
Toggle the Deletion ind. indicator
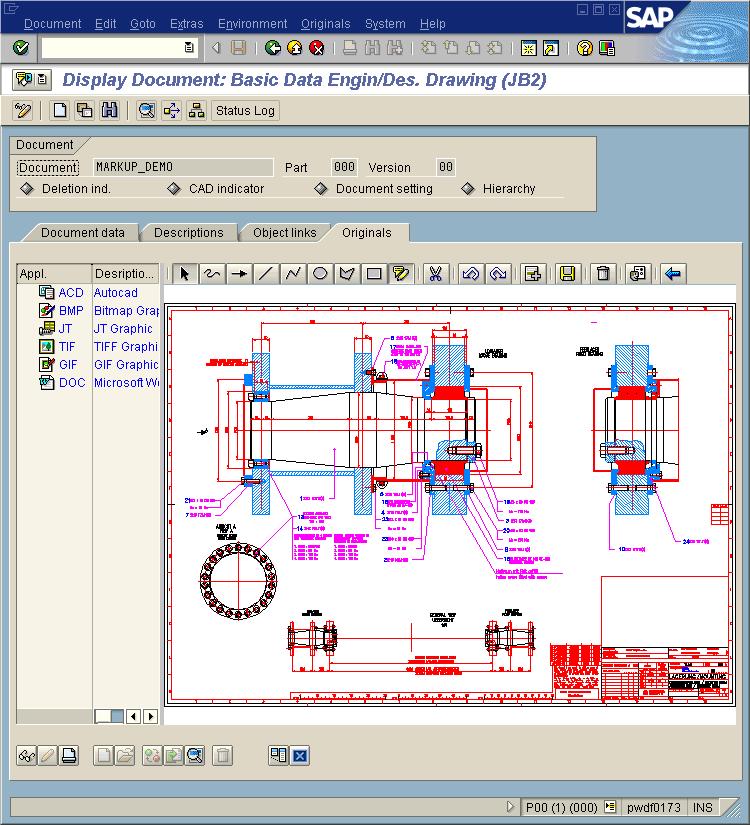tap(27, 189)
